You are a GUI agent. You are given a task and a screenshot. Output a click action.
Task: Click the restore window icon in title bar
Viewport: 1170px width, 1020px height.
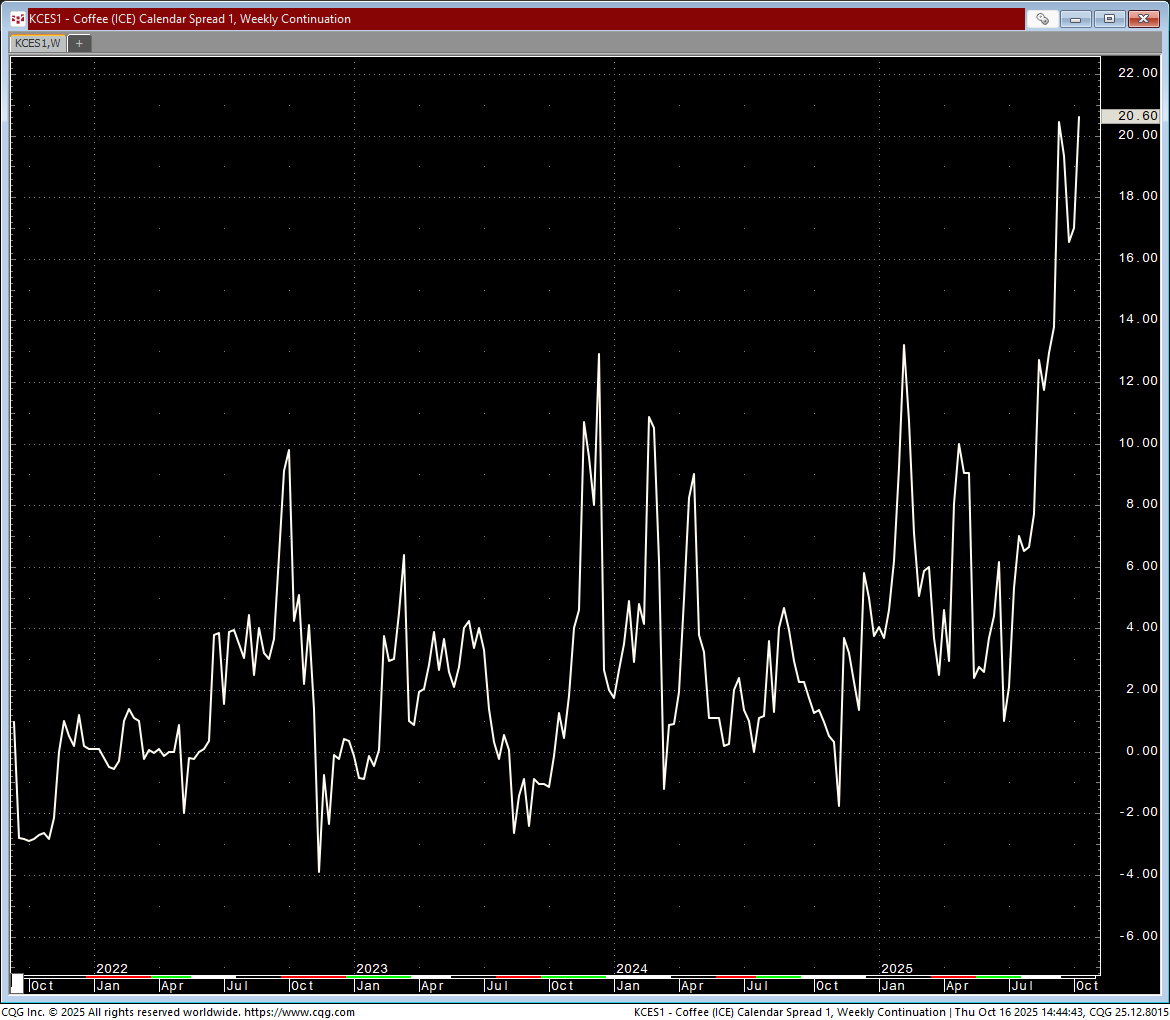pyautogui.click(x=1110, y=18)
